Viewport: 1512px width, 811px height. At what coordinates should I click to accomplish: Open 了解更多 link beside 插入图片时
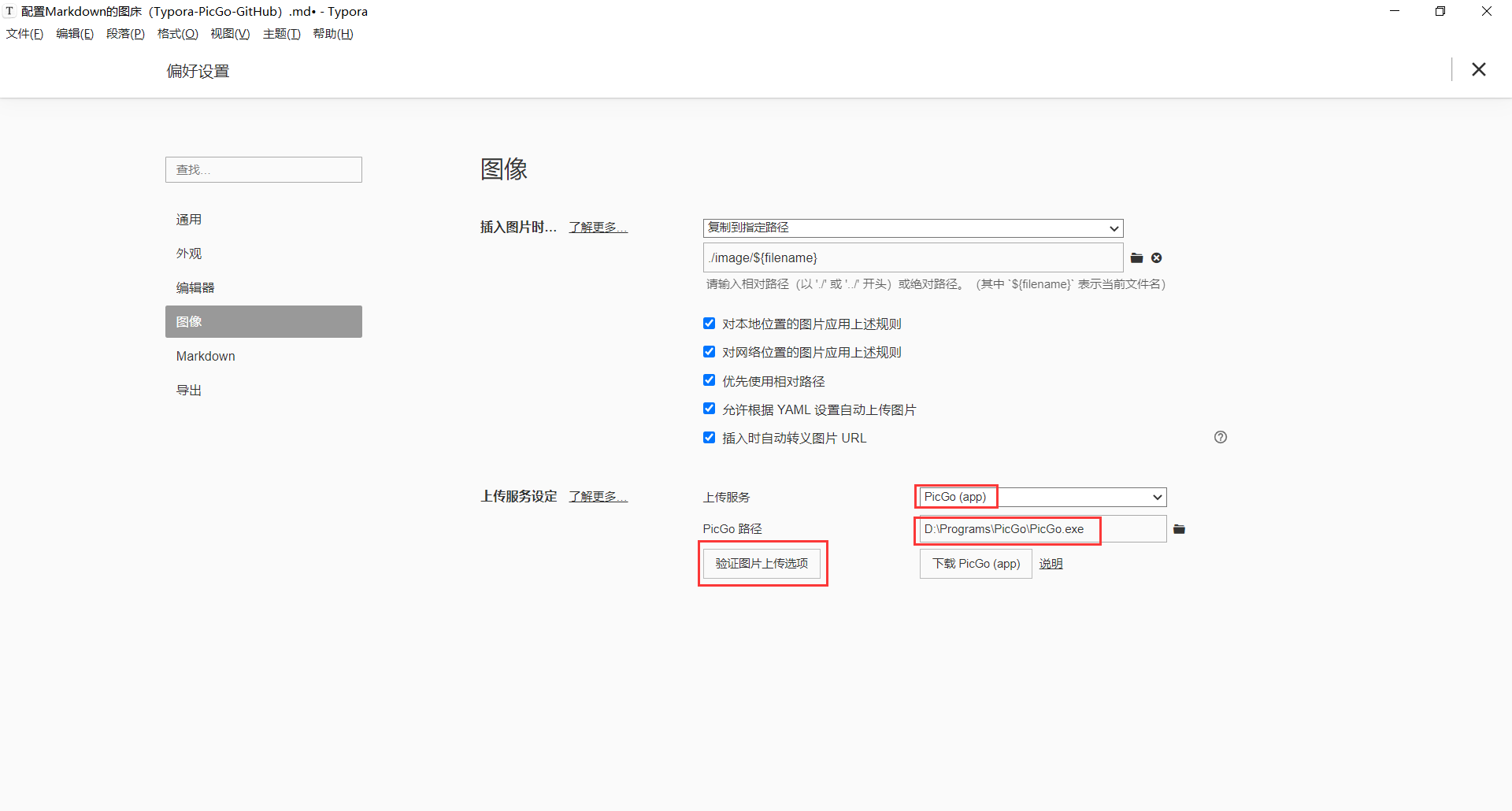pyautogui.click(x=598, y=228)
